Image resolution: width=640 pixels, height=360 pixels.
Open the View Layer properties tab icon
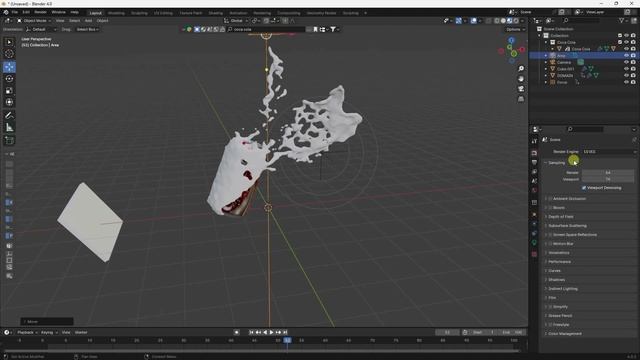pyautogui.click(x=534, y=172)
